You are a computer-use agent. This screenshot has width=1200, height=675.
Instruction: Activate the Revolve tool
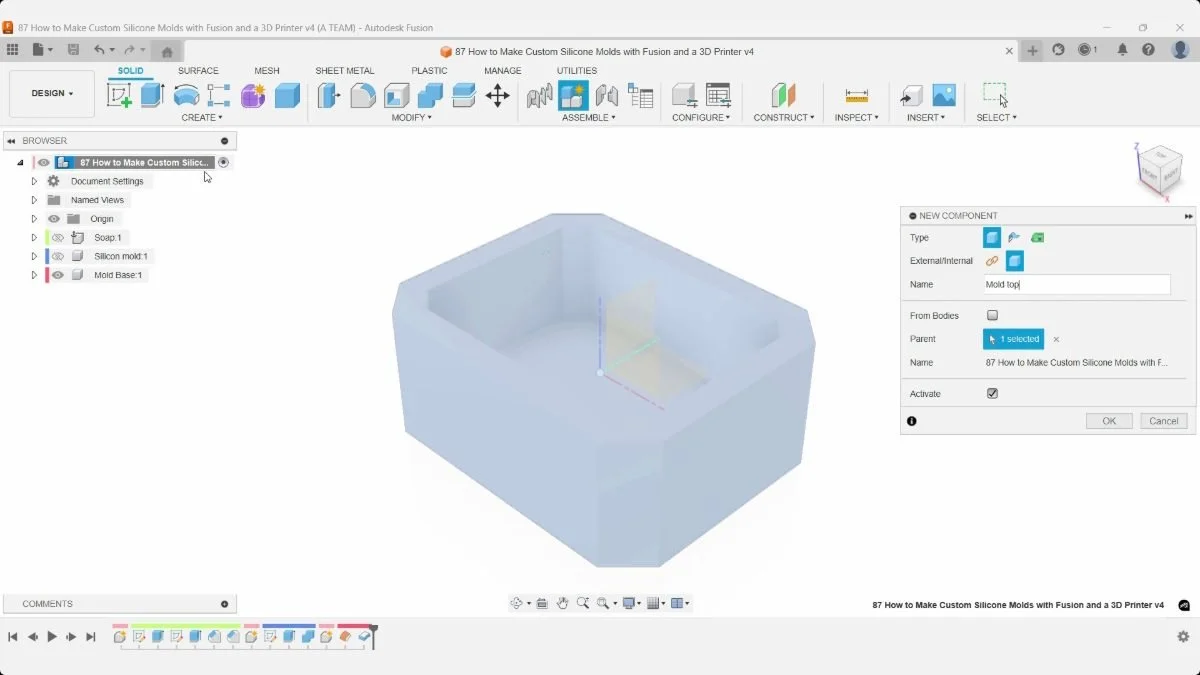pos(186,95)
